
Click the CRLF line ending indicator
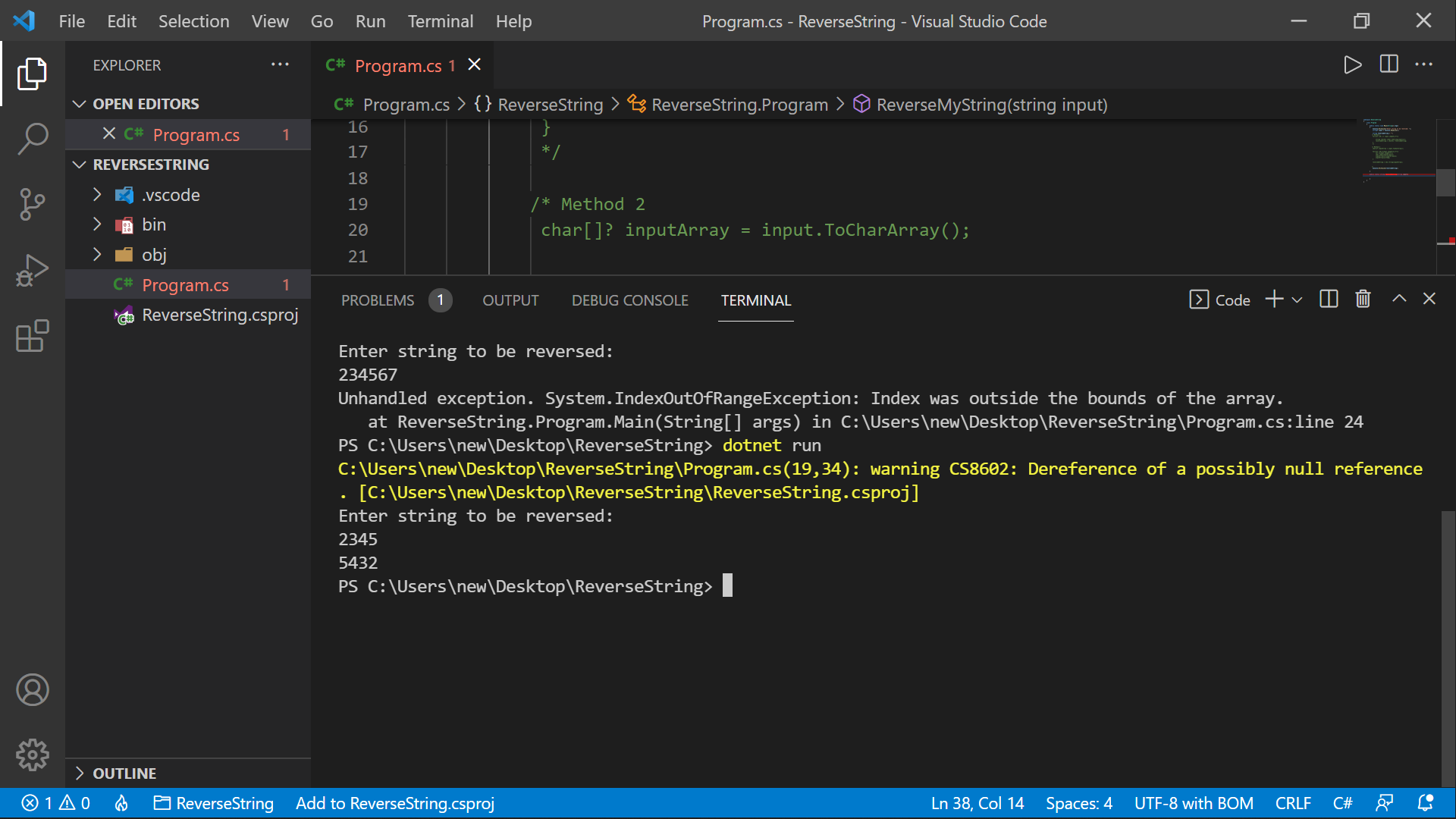click(x=1292, y=803)
